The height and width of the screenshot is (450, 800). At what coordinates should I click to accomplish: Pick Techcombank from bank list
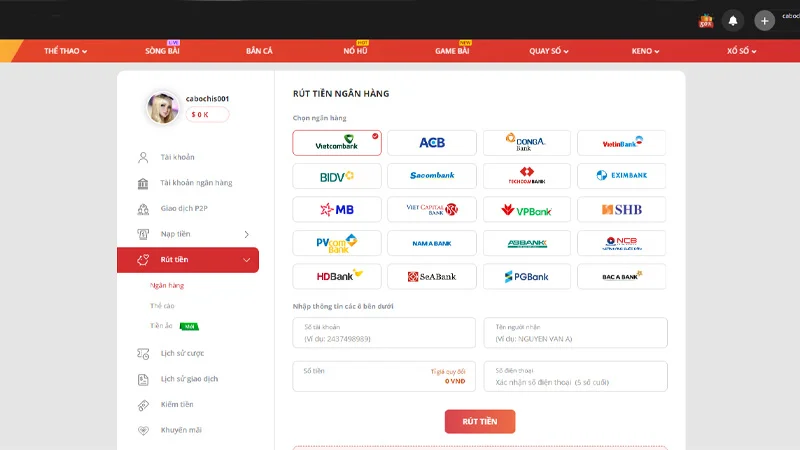coord(526,176)
